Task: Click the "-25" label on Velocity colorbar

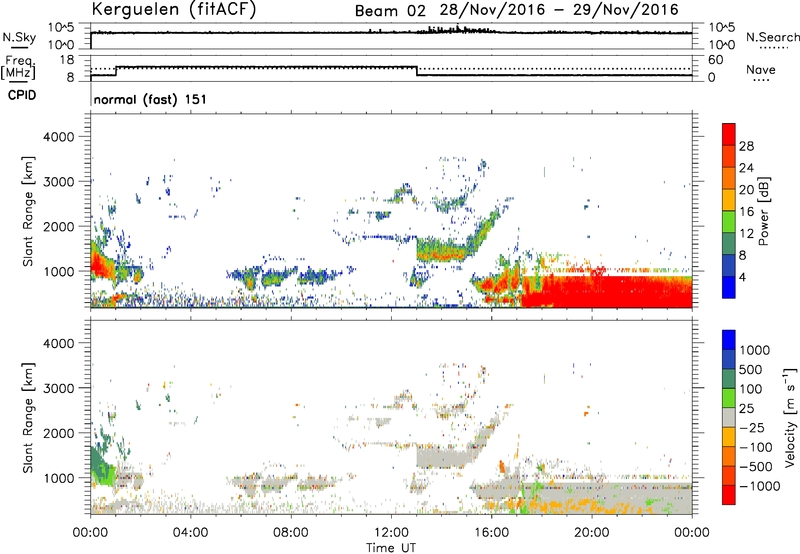Action: [752, 428]
